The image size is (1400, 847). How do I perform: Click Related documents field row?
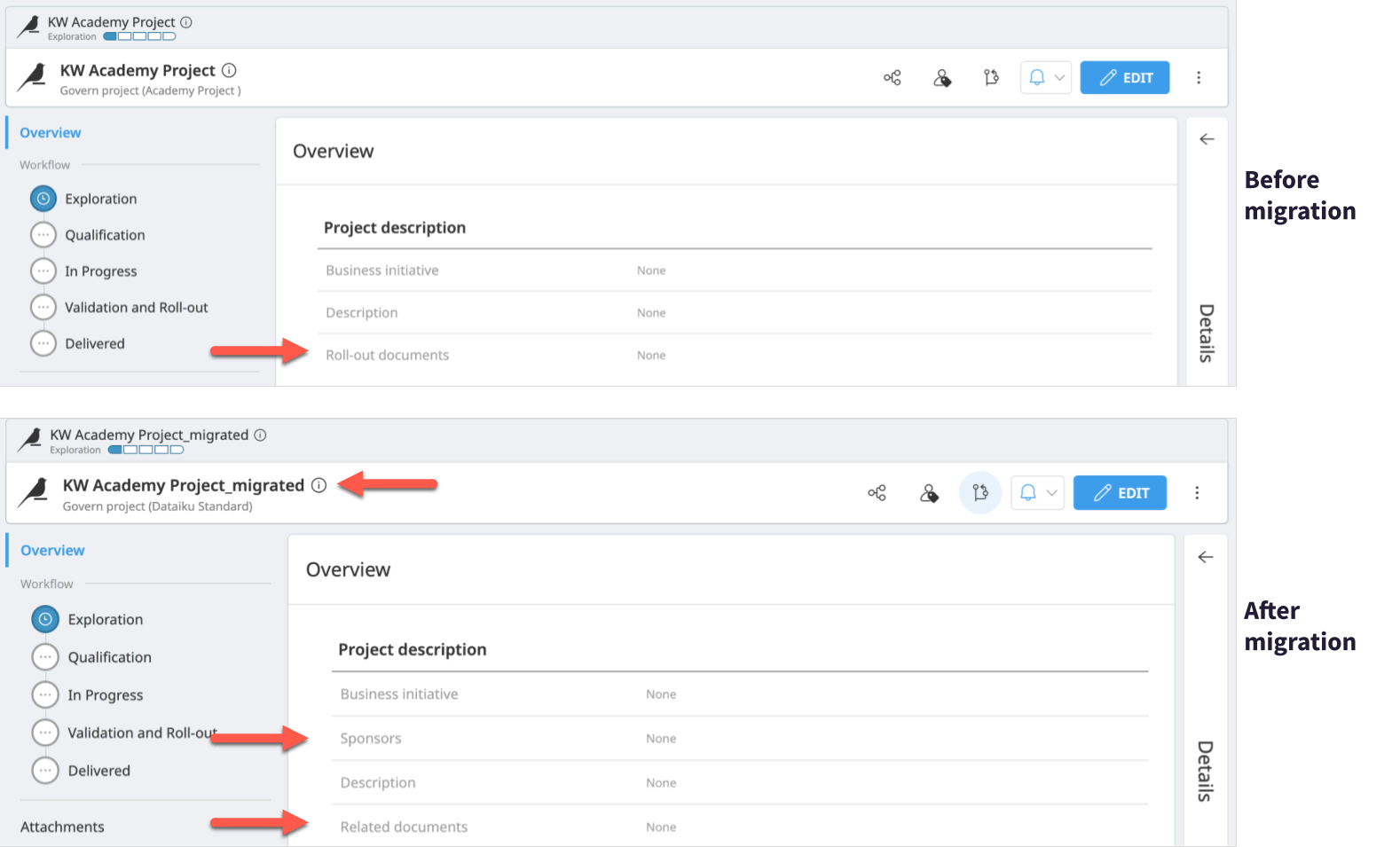[740, 827]
